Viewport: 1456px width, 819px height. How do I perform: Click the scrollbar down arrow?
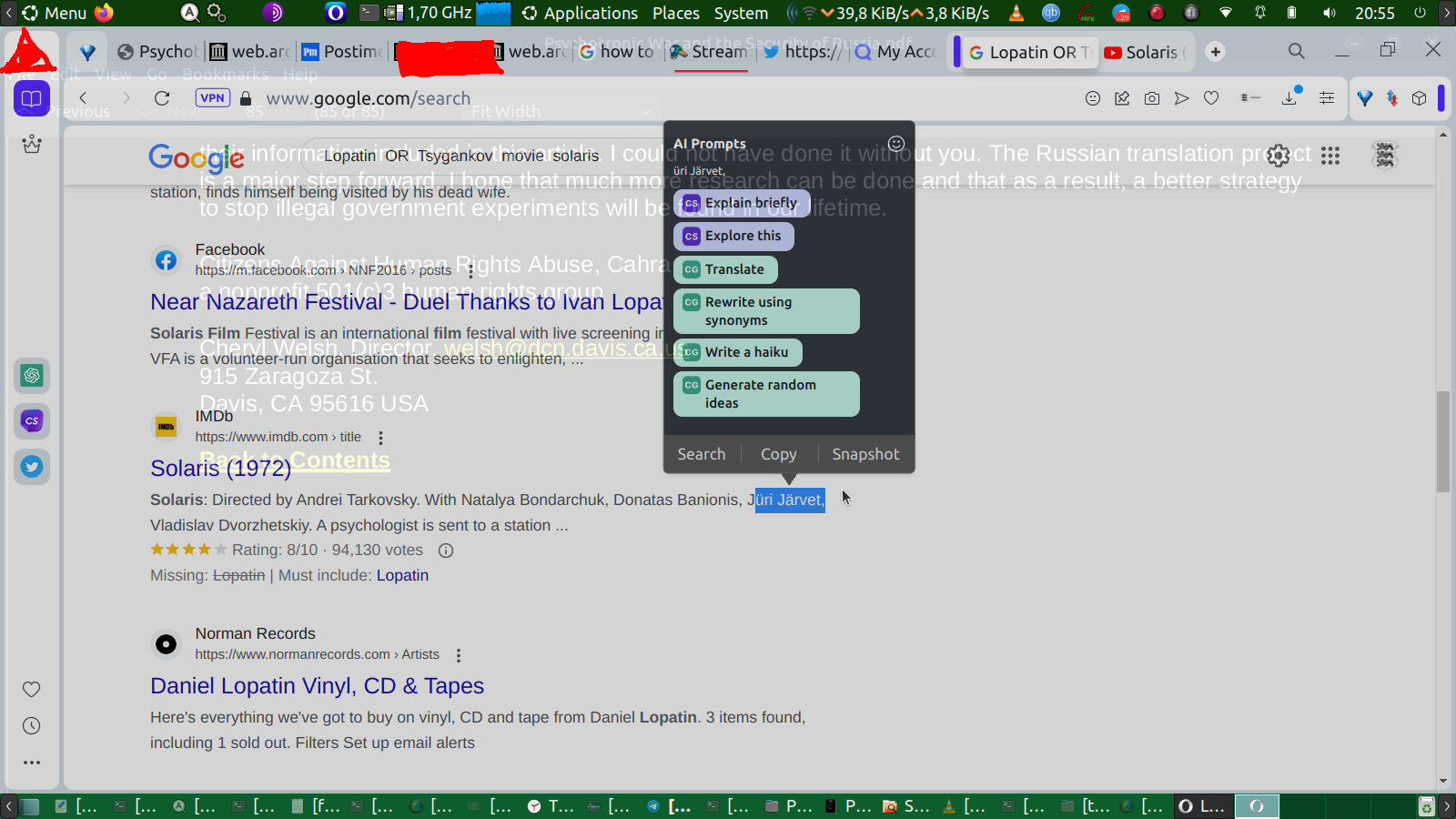(1443, 782)
